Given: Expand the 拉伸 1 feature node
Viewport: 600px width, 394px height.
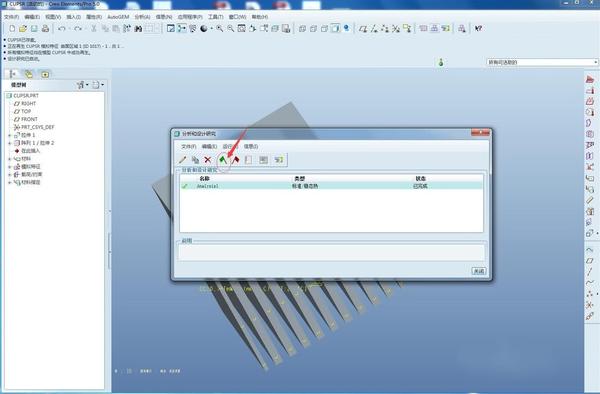Looking at the screenshot, I should coord(9,135).
